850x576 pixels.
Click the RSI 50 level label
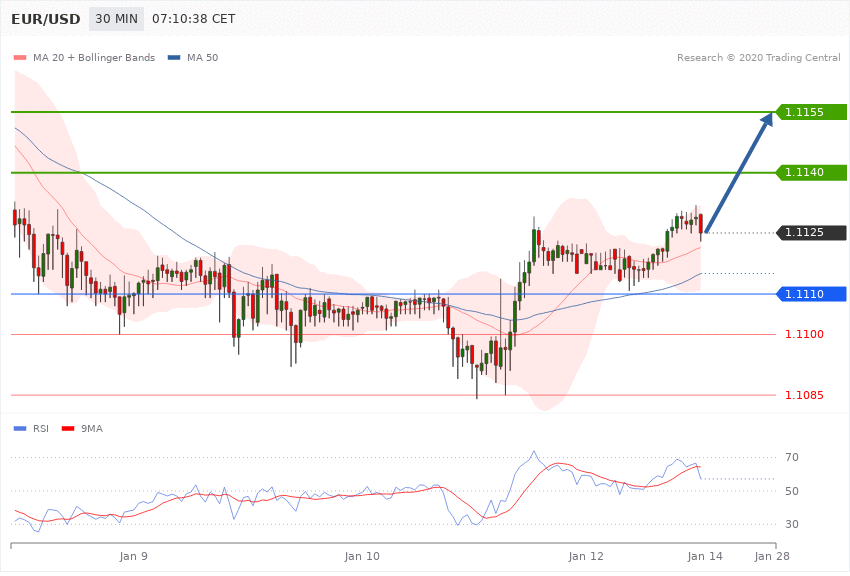791,491
